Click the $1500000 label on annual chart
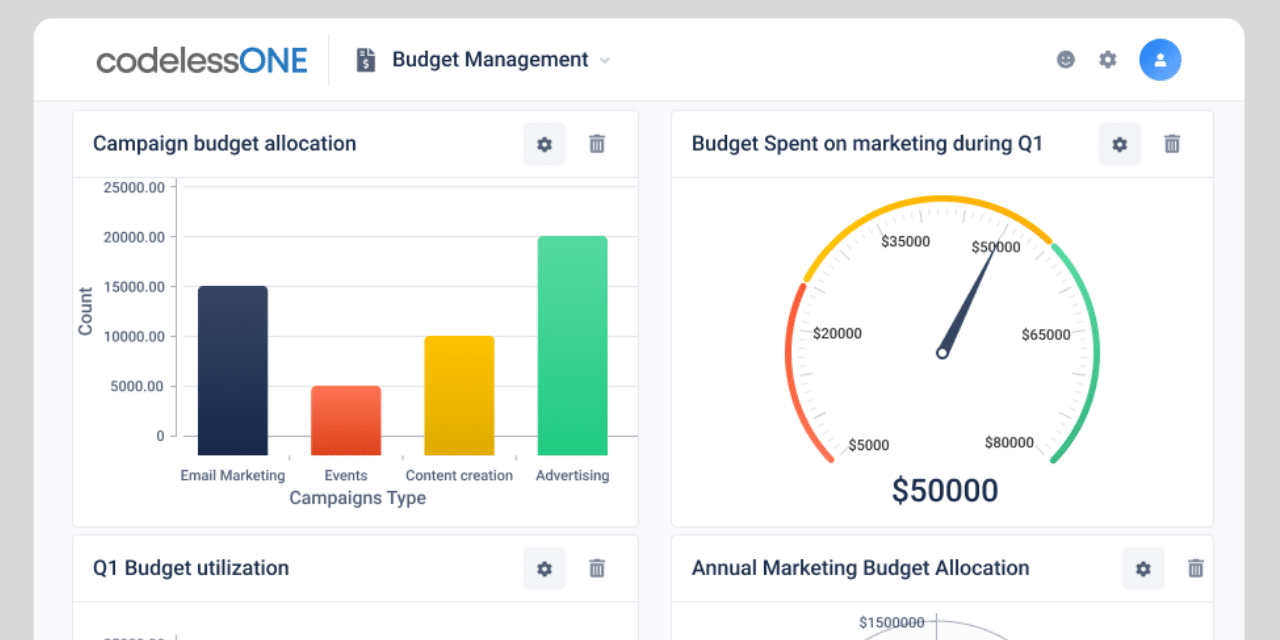 [892, 622]
